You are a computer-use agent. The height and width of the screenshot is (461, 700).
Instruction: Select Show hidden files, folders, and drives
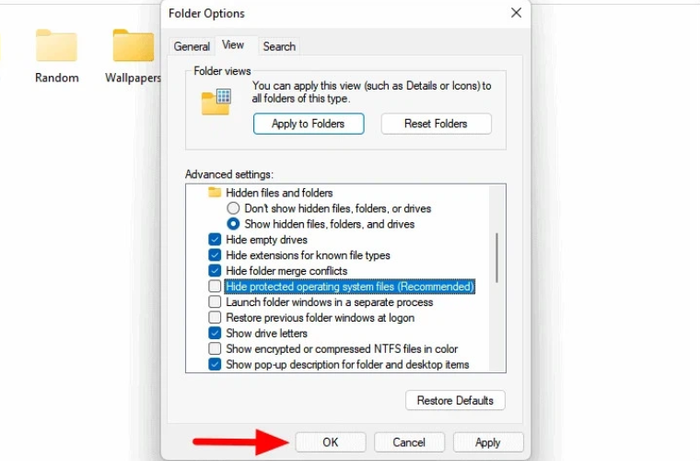pos(233,224)
